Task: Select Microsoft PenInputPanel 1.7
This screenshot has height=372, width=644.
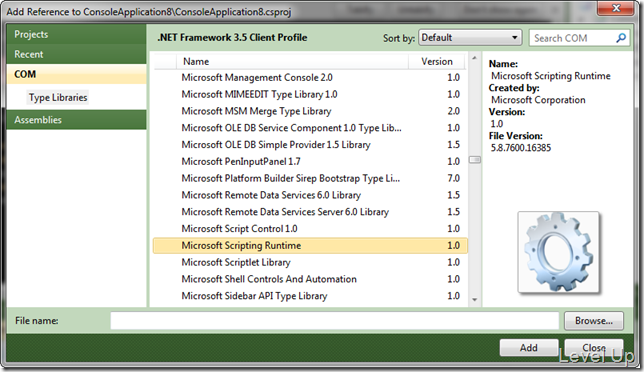Action: pyautogui.click(x=310, y=162)
